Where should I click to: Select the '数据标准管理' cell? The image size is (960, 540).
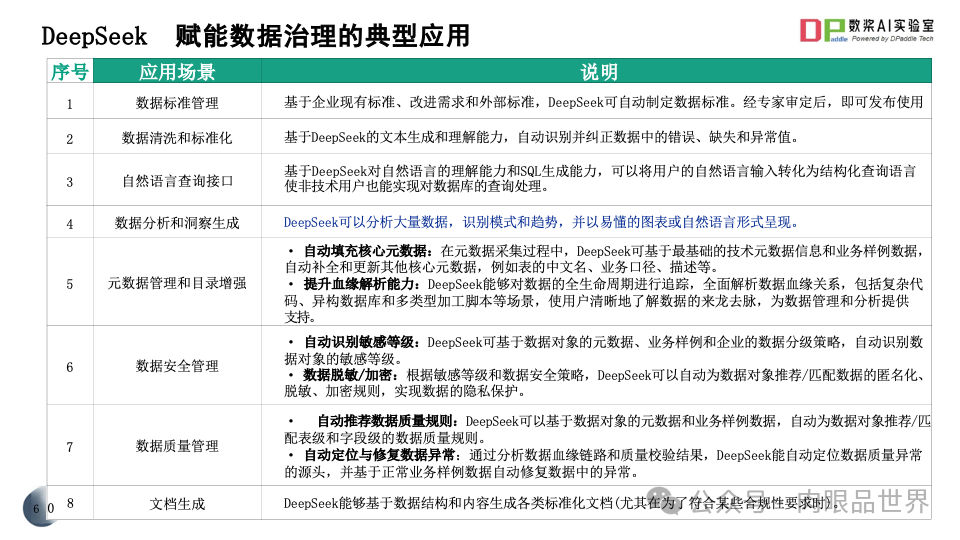pos(177,102)
